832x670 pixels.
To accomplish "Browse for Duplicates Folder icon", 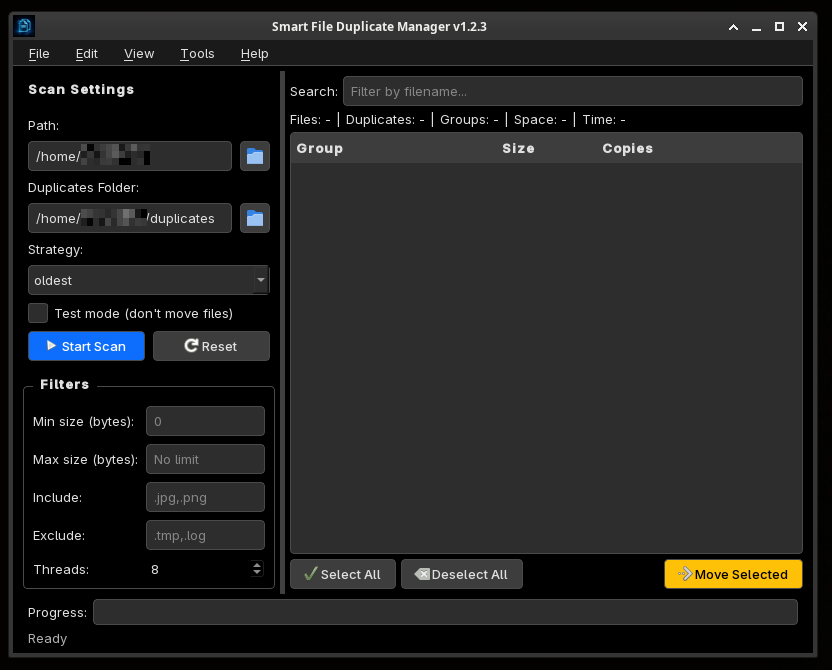I will [x=255, y=218].
